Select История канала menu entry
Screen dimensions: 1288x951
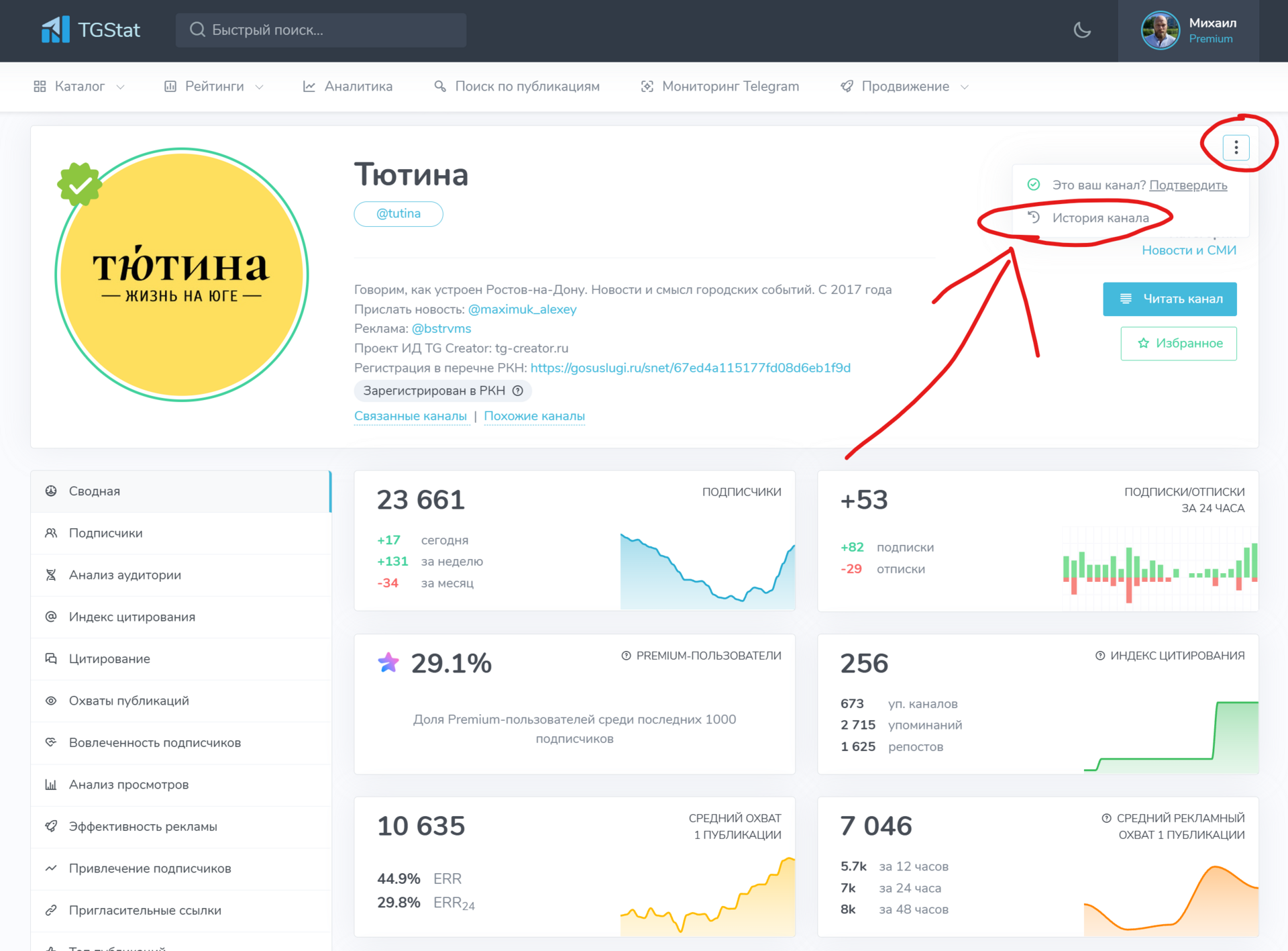[x=1099, y=217]
